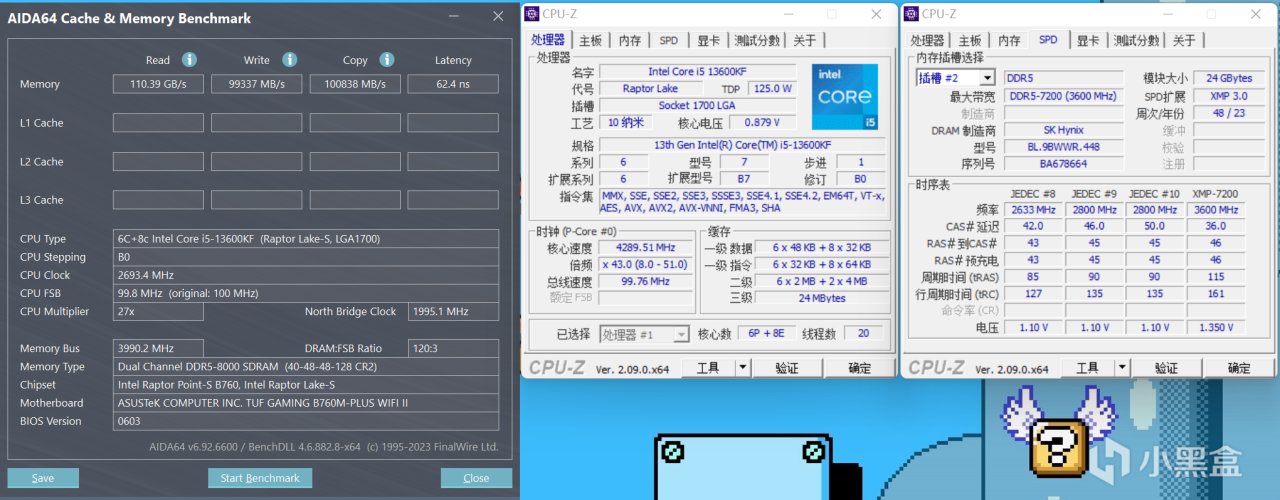Image resolution: width=1280 pixels, height=500 pixels.
Task: Select 处理器 tab in left CPU-Z window
Action: (x=548, y=40)
